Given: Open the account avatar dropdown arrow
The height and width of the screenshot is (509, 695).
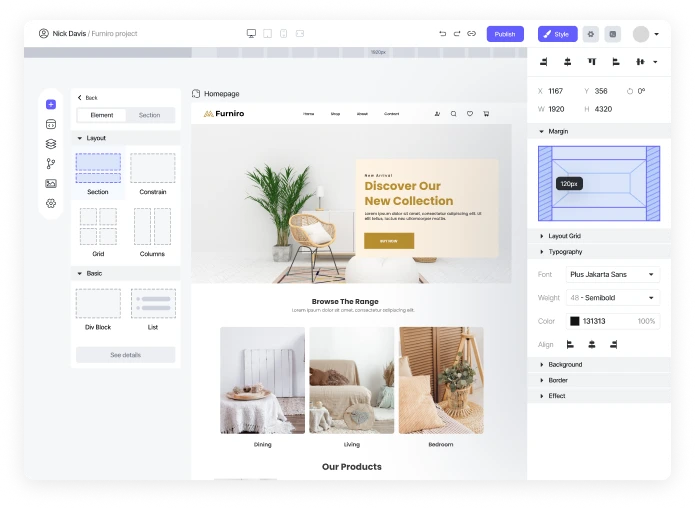Looking at the screenshot, I should (656, 34).
